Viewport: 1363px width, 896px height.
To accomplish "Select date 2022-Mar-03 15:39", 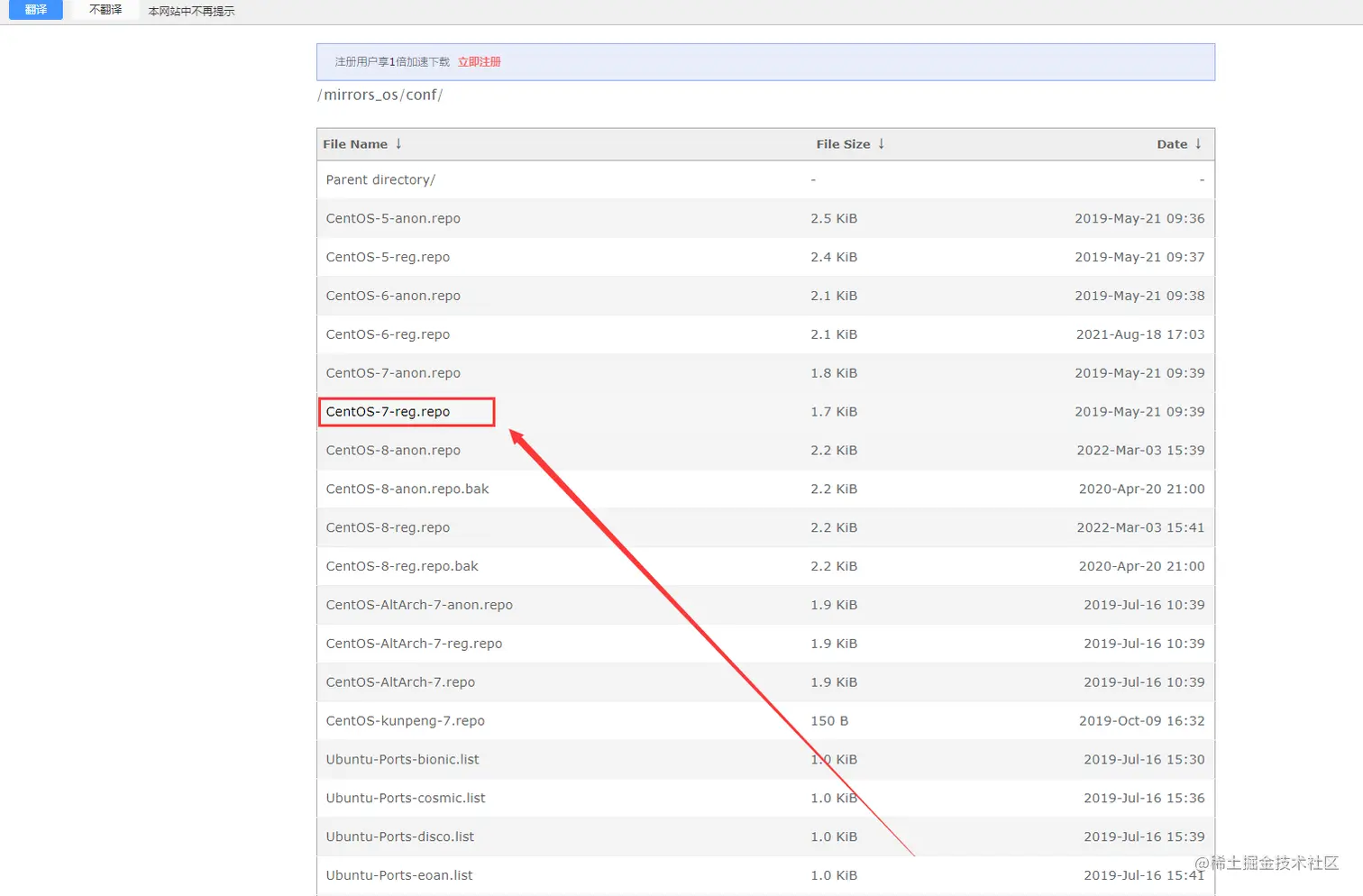I will pyautogui.click(x=1140, y=451).
